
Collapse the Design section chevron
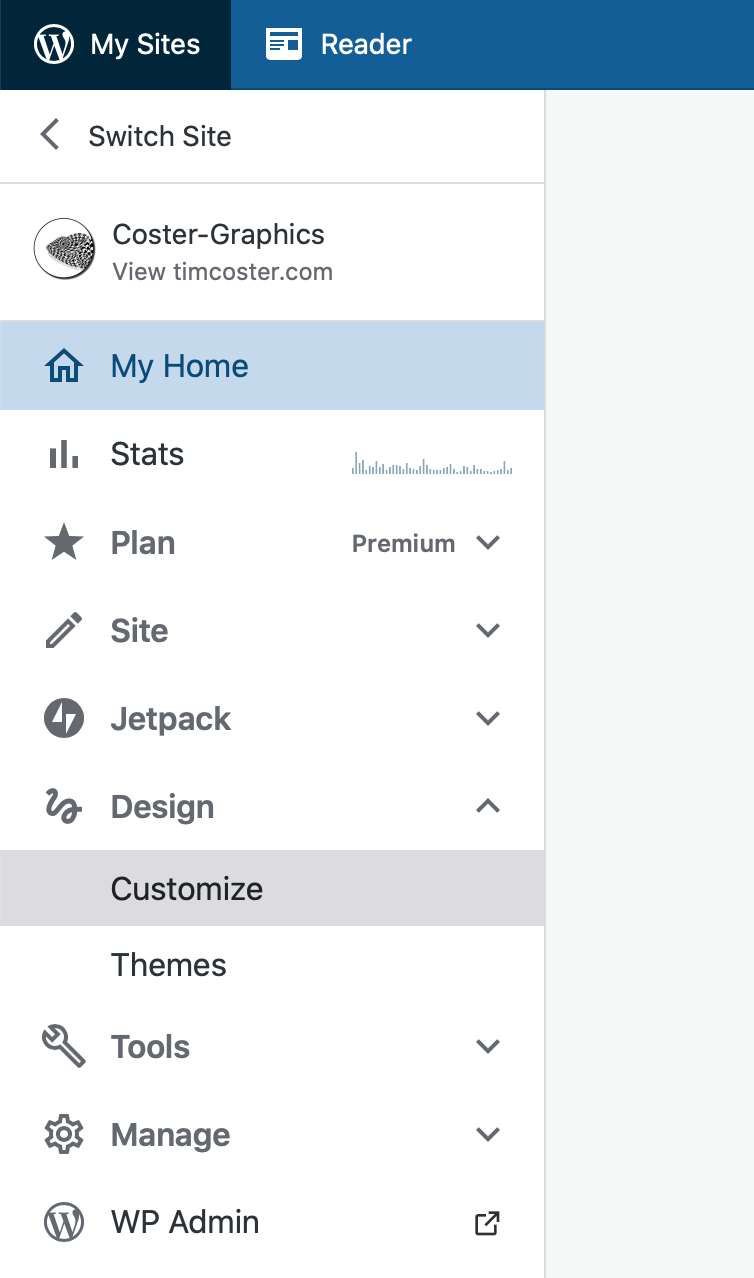coord(488,806)
